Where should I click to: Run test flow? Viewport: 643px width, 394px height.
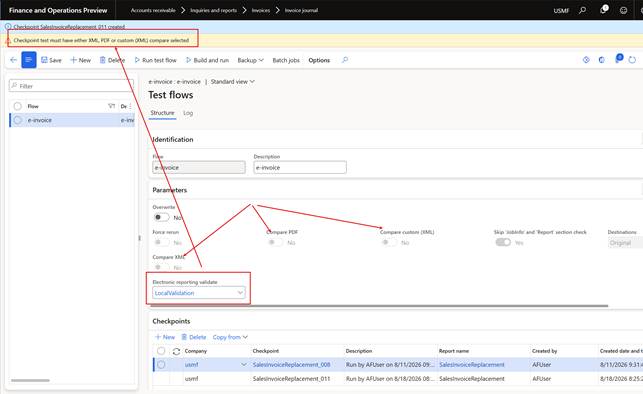[x=155, y=60]
